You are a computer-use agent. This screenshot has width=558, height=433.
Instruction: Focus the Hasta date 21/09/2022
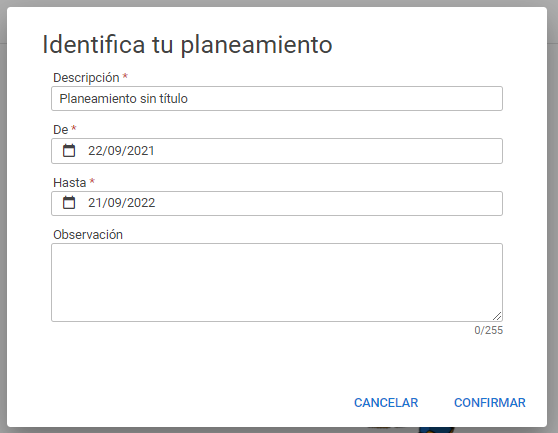pyautogui.click(x=121, y=203)
